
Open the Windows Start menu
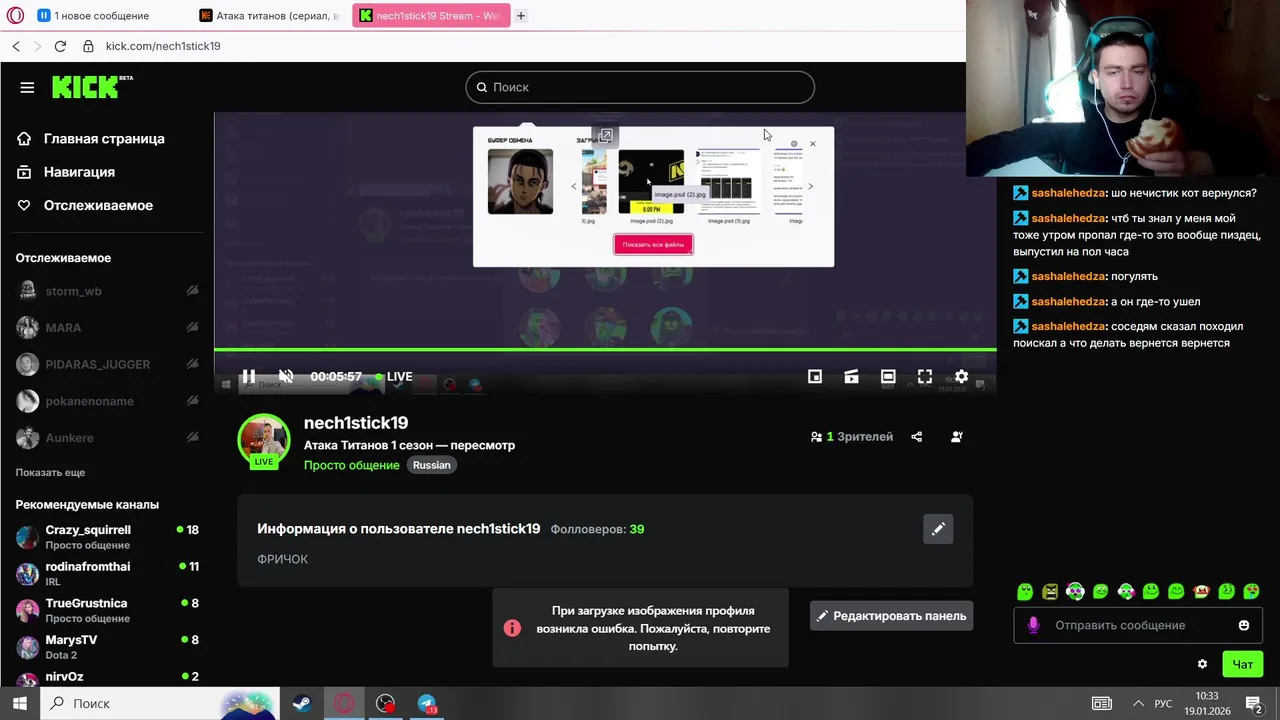coord(19,703)
